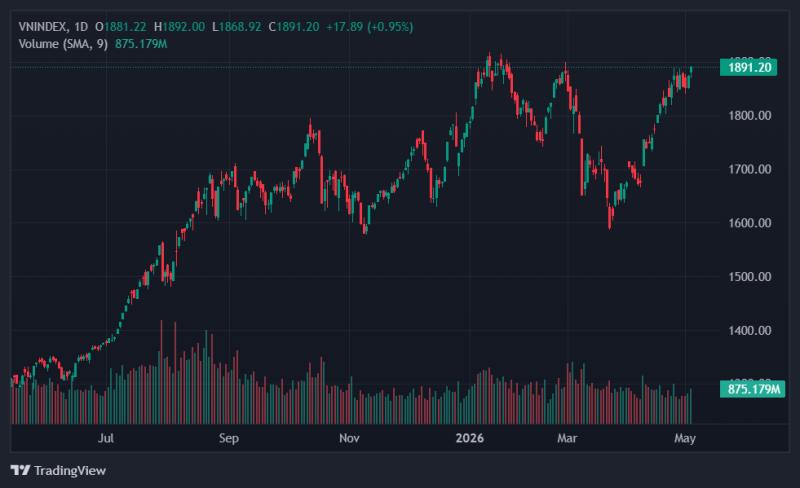
Task: Click the 1700.00 price axis label
Action: (749, 169)
